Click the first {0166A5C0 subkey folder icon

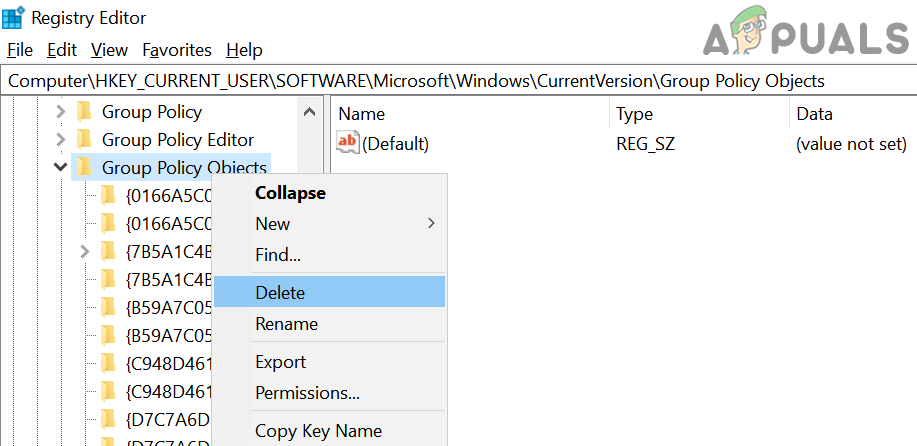point(109,196)
